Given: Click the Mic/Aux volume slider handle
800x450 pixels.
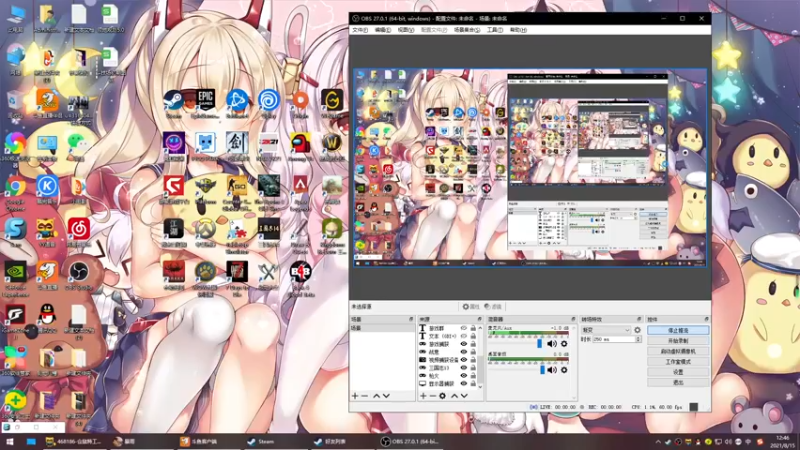Looking at the screenshot, I should click(539, 344).
